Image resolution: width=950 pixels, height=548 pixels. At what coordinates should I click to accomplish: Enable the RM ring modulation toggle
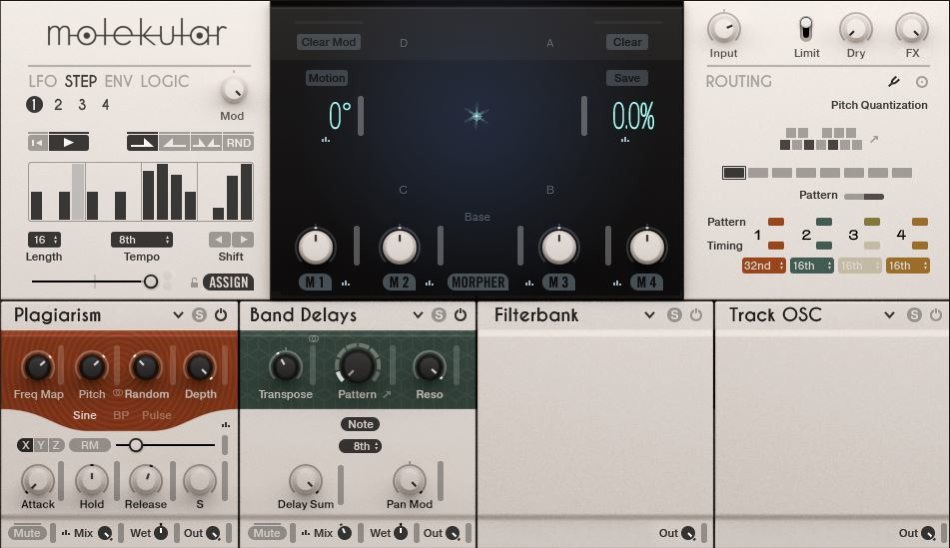click(x=89, y=445)
